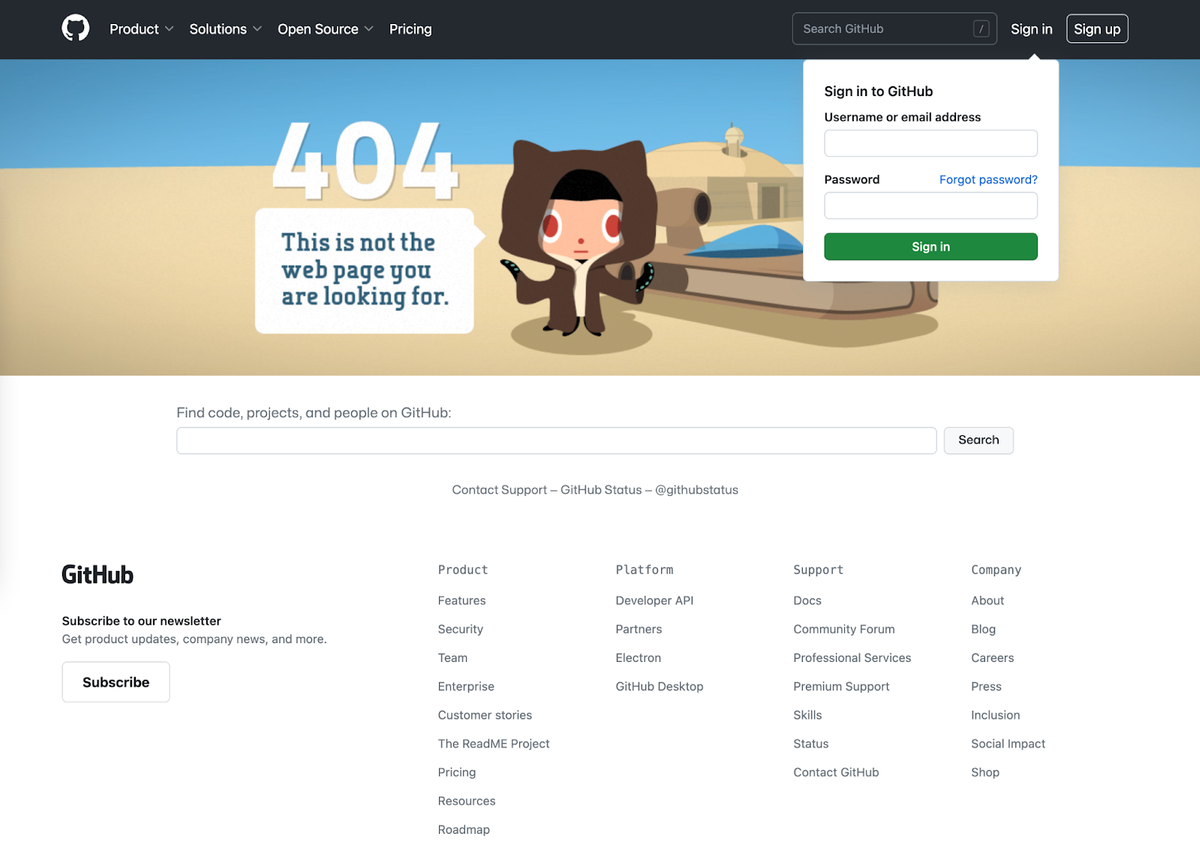1200x842 pixels.
Task: Click Sign in link in the header
Action: coord(1031,29)
